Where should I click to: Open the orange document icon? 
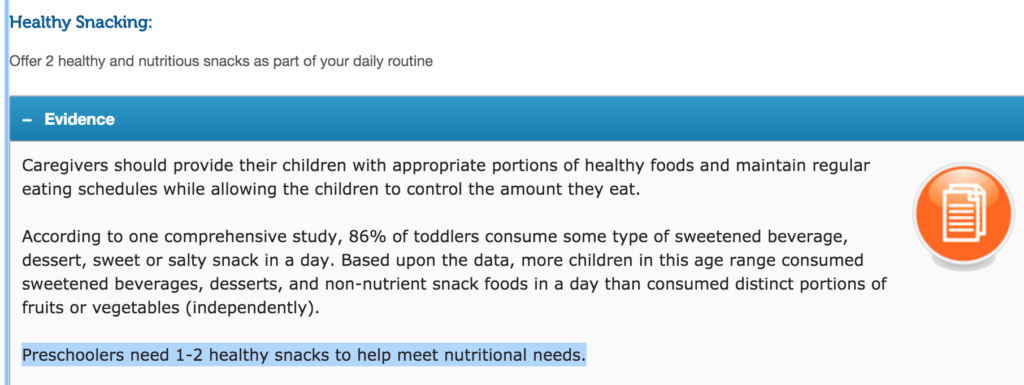[x=965, y=215]
